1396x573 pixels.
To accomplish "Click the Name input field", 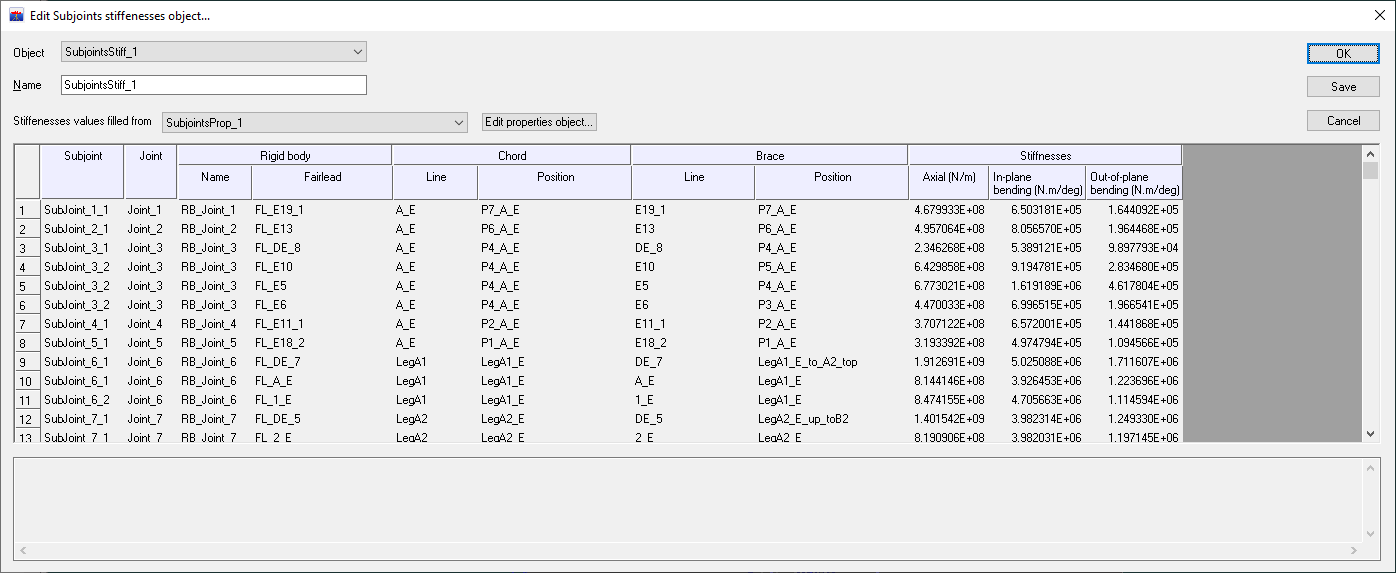I will point(213,86).
